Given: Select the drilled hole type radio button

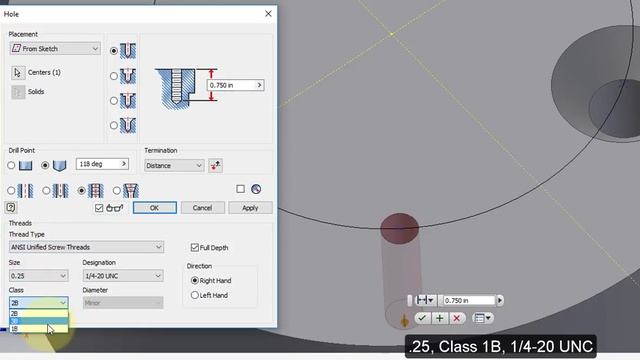Looking at the screenshot, I should click(x=114, y=51).
